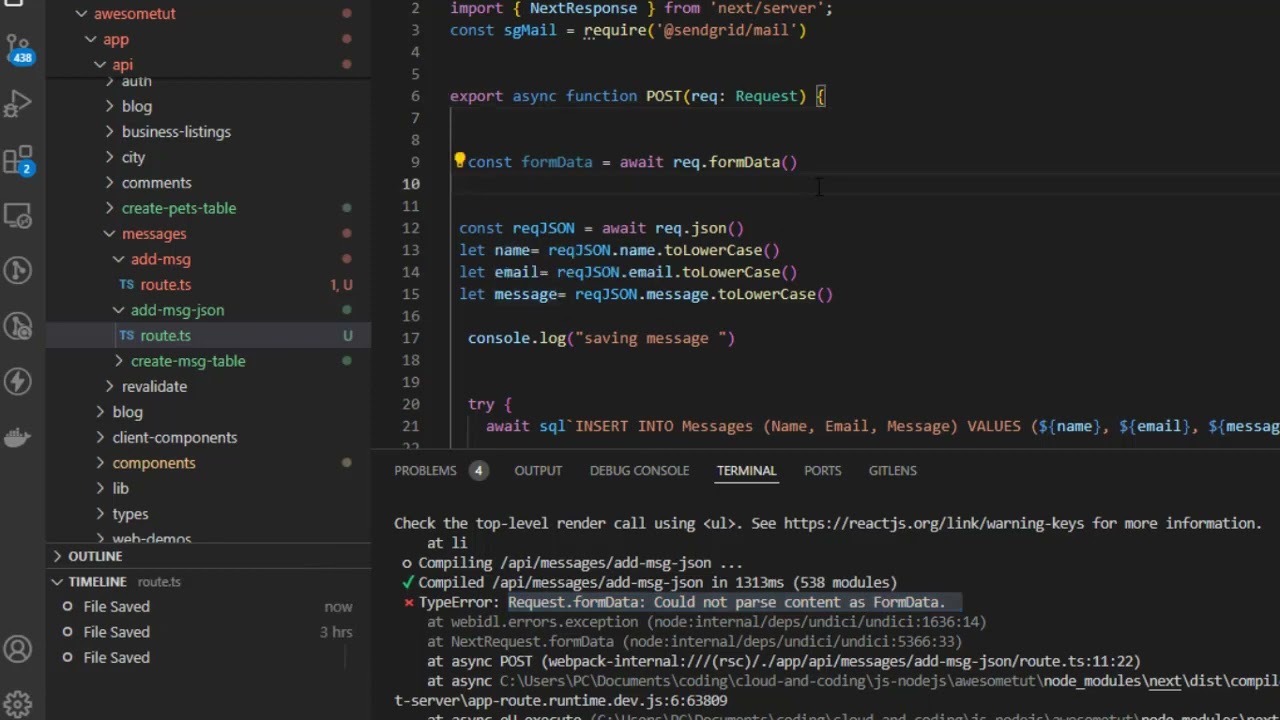Select the third File Saved timeline entry
This screenshot has width=1280, height=720.
point(207,658)
